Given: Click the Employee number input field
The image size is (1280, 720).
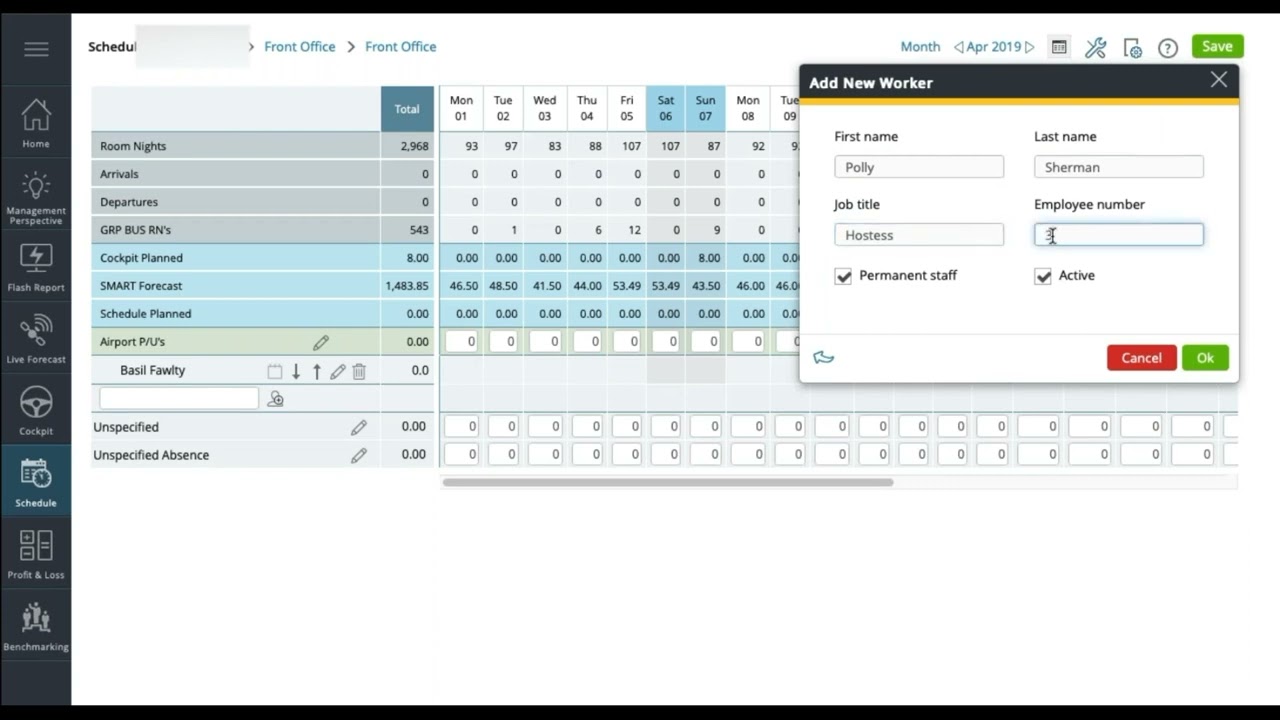Looking at the screenshot, I should [1119, 235].
